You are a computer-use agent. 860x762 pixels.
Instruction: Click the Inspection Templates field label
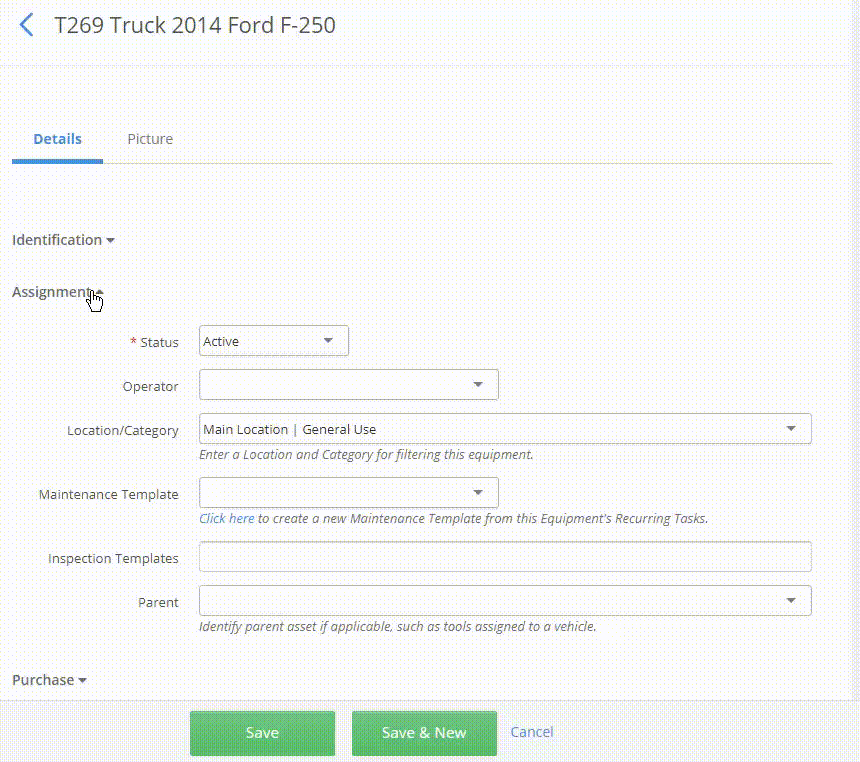[113, 558]
